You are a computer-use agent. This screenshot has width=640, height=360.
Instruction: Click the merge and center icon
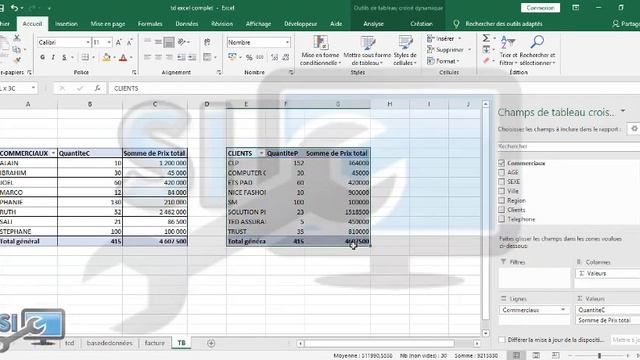207,57
